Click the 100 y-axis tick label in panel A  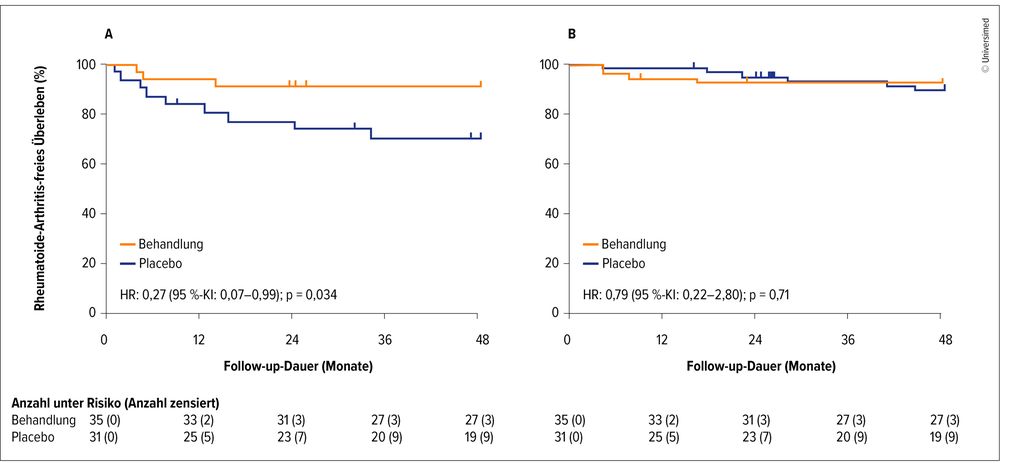click(x=86, y=65)
